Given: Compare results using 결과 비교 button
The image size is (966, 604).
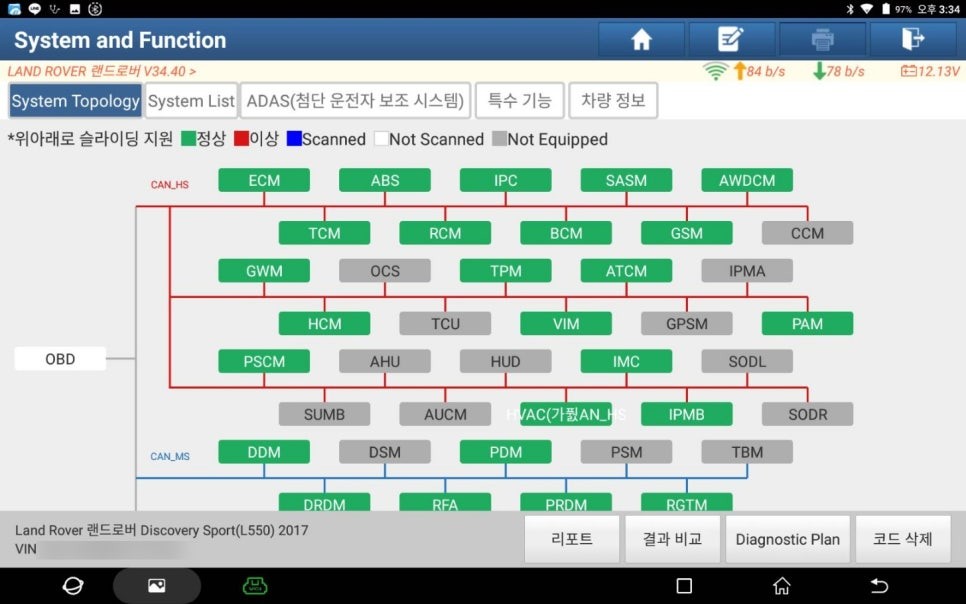Looking at the screenshot, I should [672, 539].
